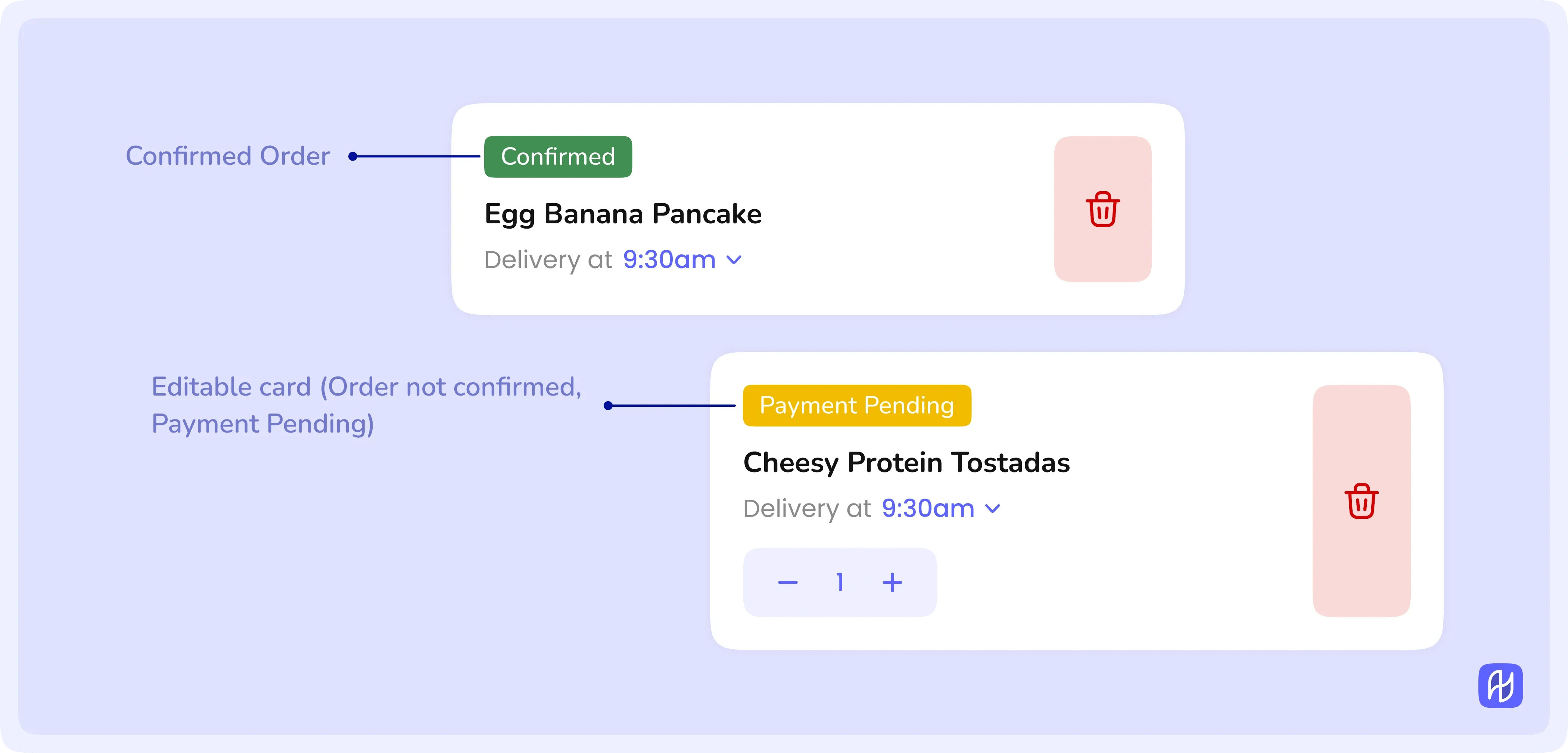
Task: Open the Egg Banana Pancake item title
Action: 623,214
